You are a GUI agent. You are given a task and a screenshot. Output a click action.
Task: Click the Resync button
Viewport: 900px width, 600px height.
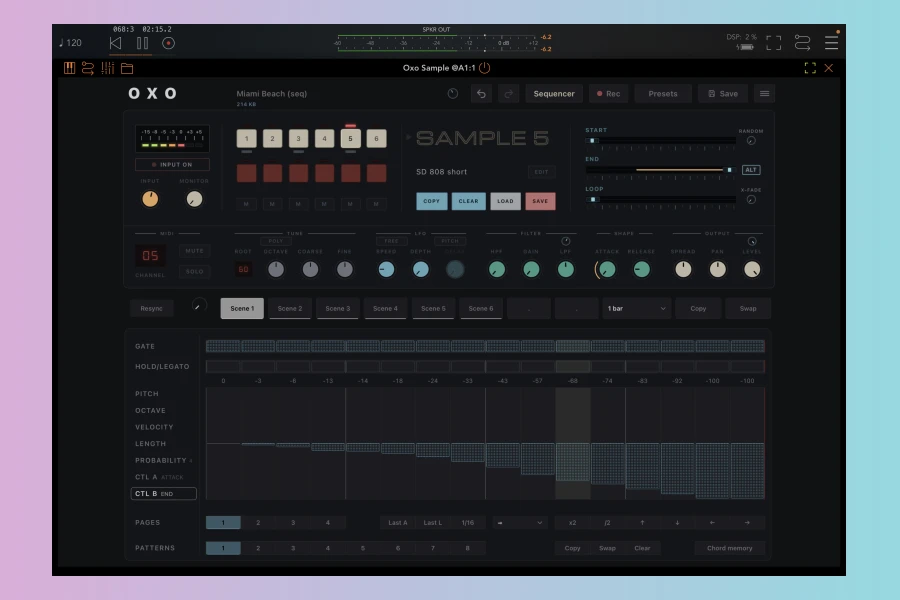coord(152,308)
